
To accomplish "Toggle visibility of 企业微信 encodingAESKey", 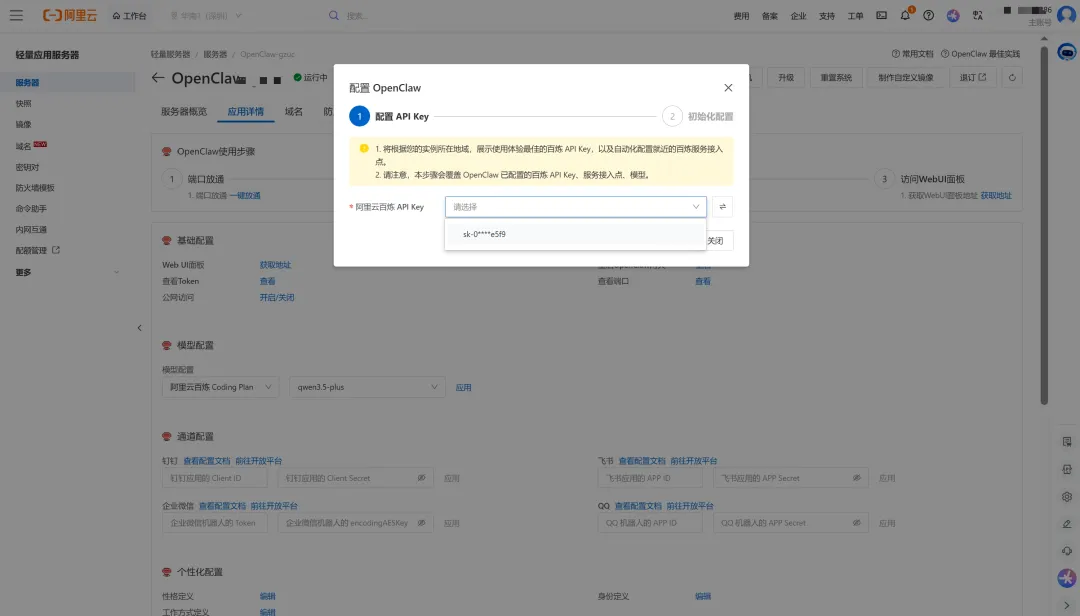I will click(422, 522).
